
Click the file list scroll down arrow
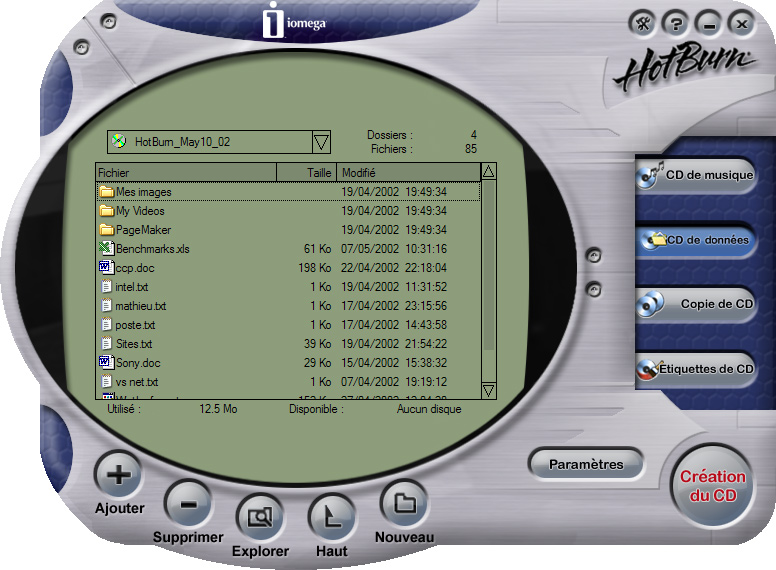point(488,390)
